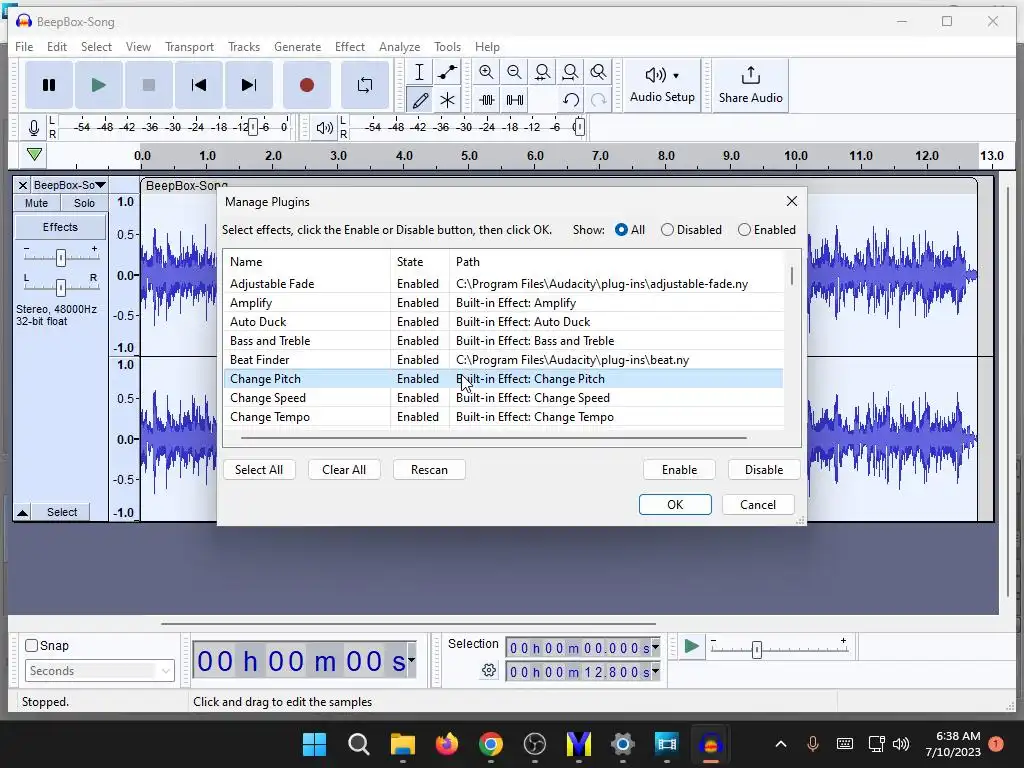Click the Zoom Out magnifier

click(x=514, y=72)
